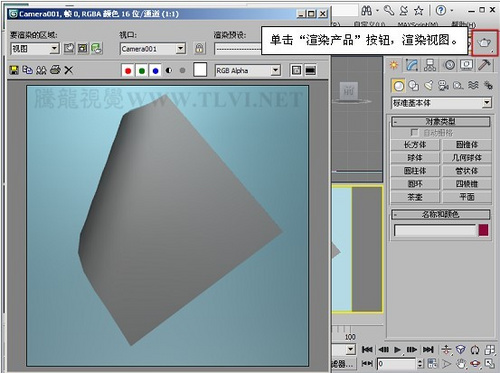This screenshot has width=500, height=373.
Task: Collapse the 名称和颜色 rollout
Action: (441, 214)
